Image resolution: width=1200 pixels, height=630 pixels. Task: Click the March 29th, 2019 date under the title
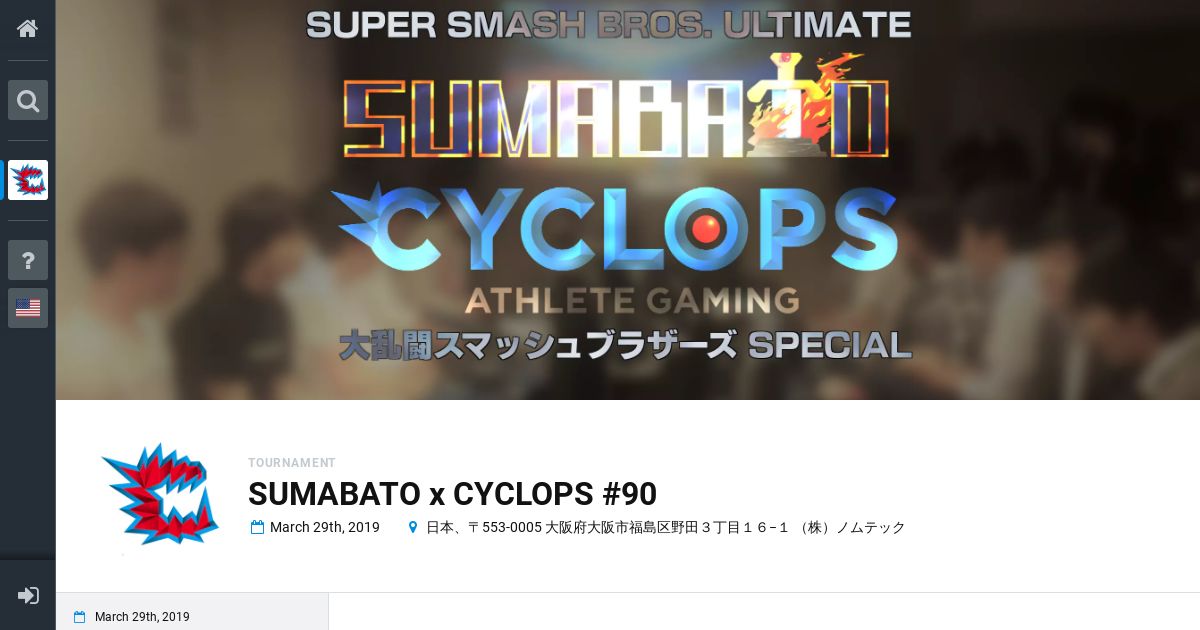pos(325,527)
